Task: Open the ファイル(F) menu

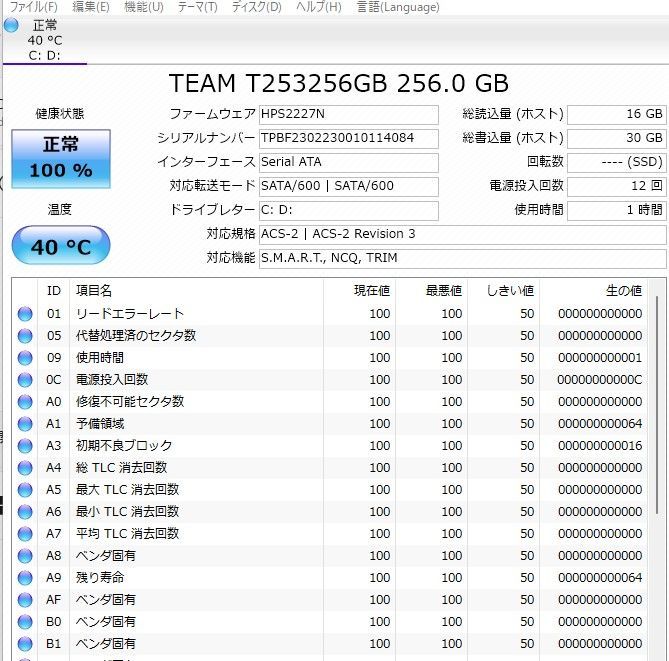Action: coord(33,7)
